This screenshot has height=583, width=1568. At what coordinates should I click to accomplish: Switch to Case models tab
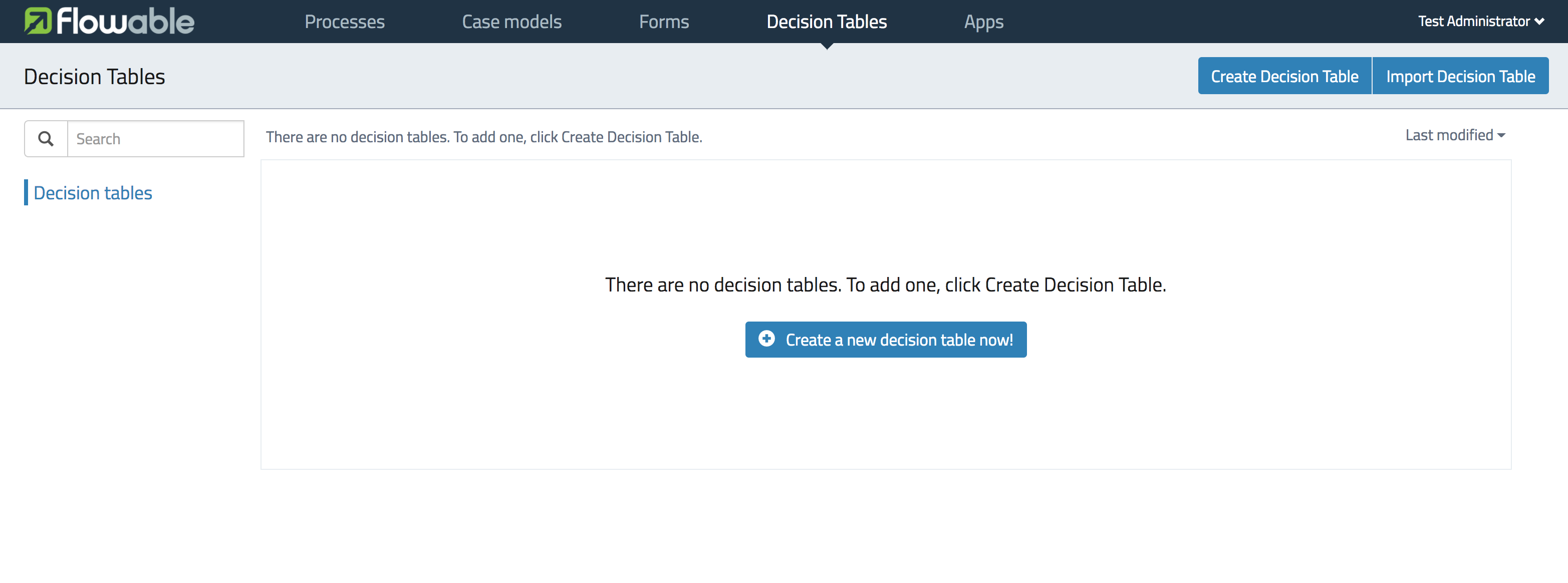511,22
